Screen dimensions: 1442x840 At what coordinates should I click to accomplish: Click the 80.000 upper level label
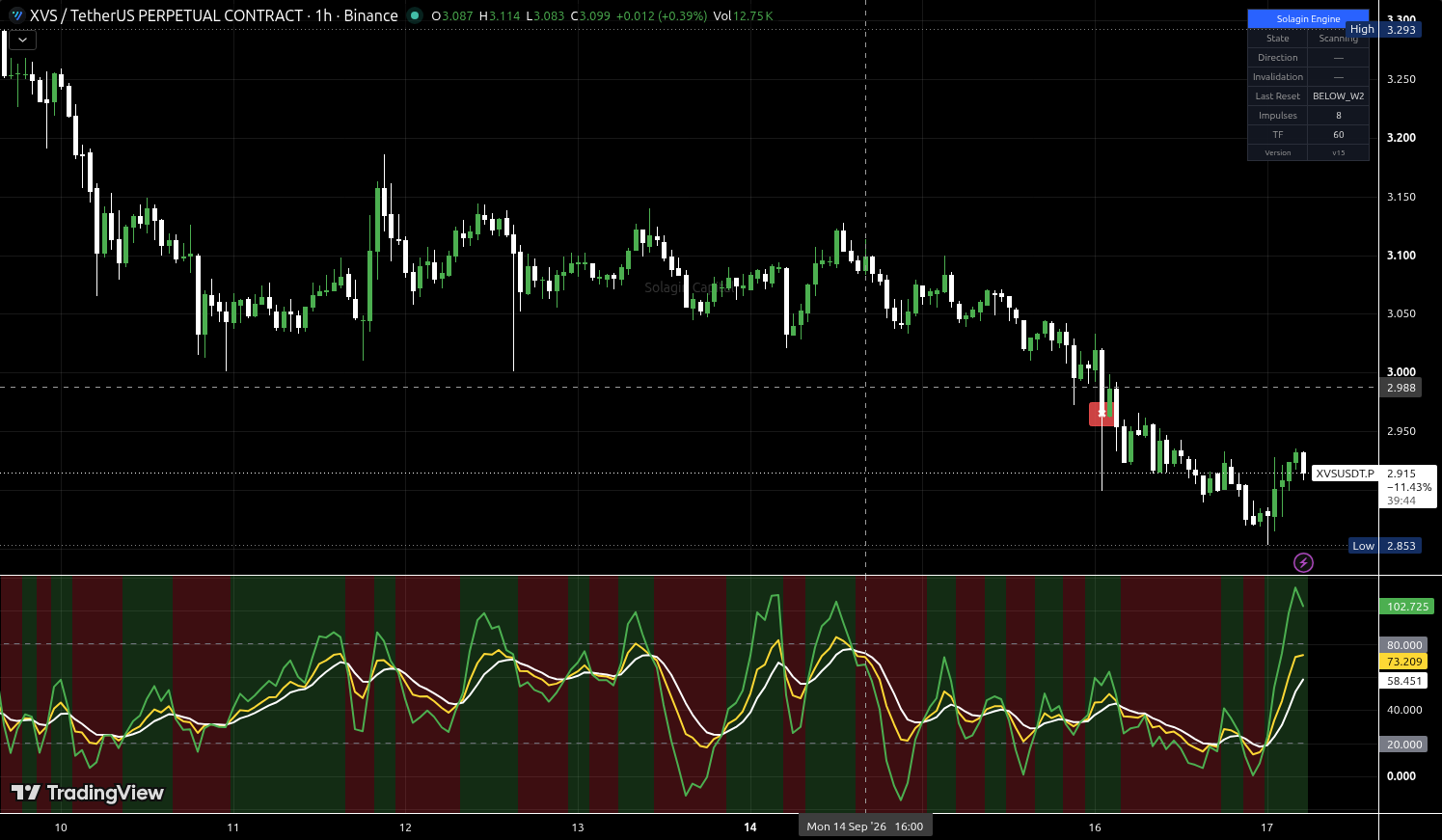[1404, 645]
